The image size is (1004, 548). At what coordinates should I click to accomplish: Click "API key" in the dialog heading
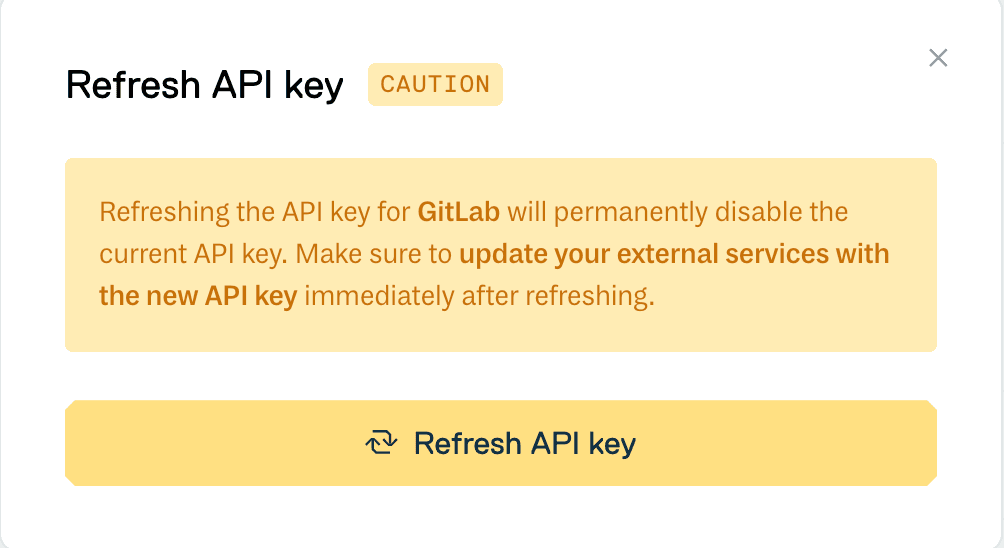tap(277, 86)
